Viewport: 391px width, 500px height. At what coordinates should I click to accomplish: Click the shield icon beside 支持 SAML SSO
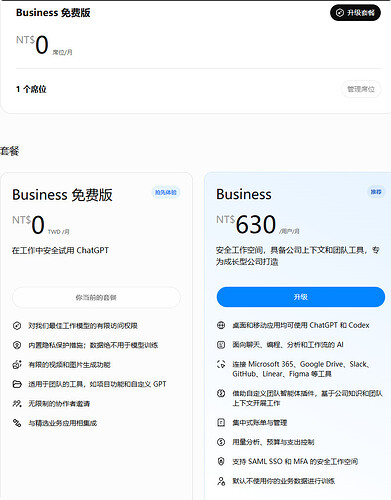pos(221,461)
